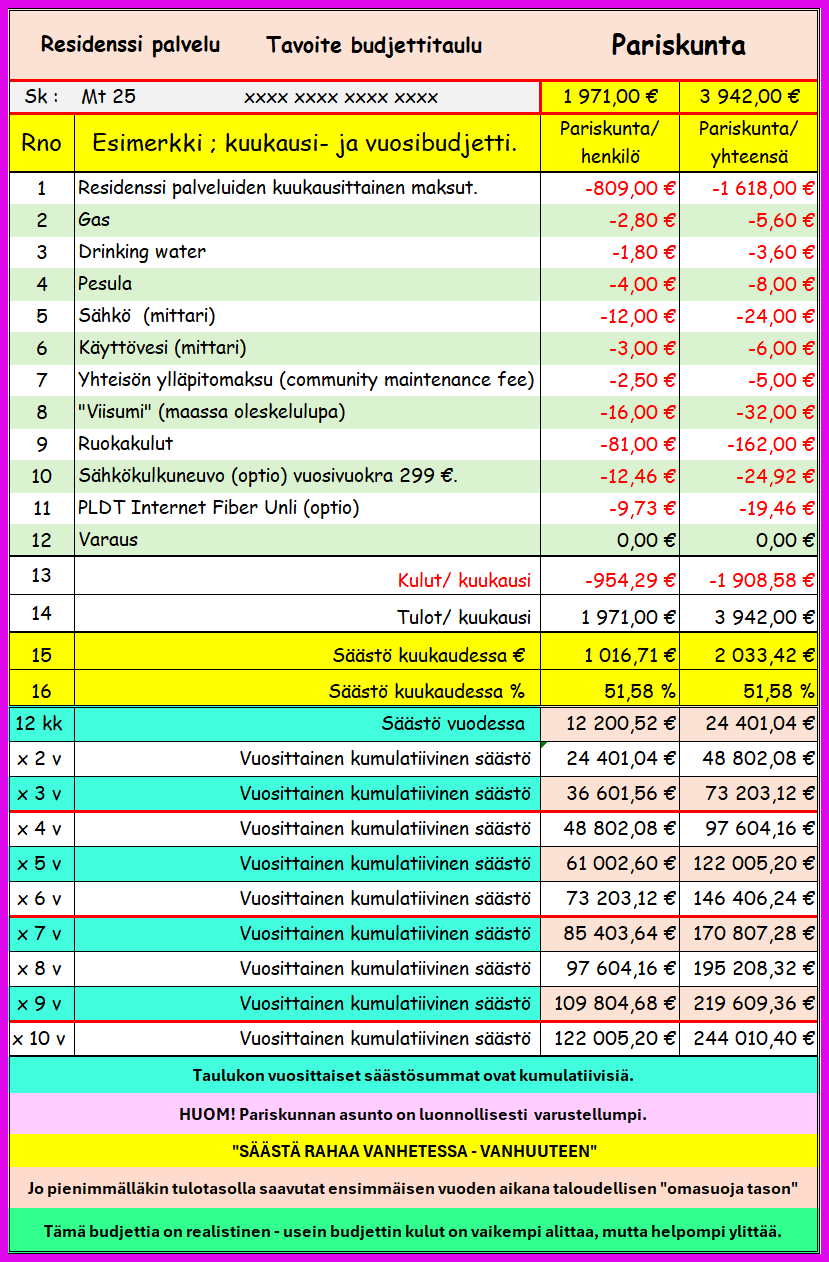This screenshot has width=829, height=1262.
Task: Click the 'x 5 v' row header
Action: click(x=42, y=864)
